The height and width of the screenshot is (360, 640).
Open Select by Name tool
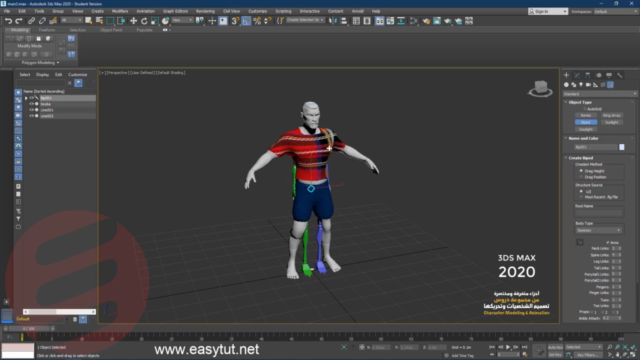tap(99, 21)
